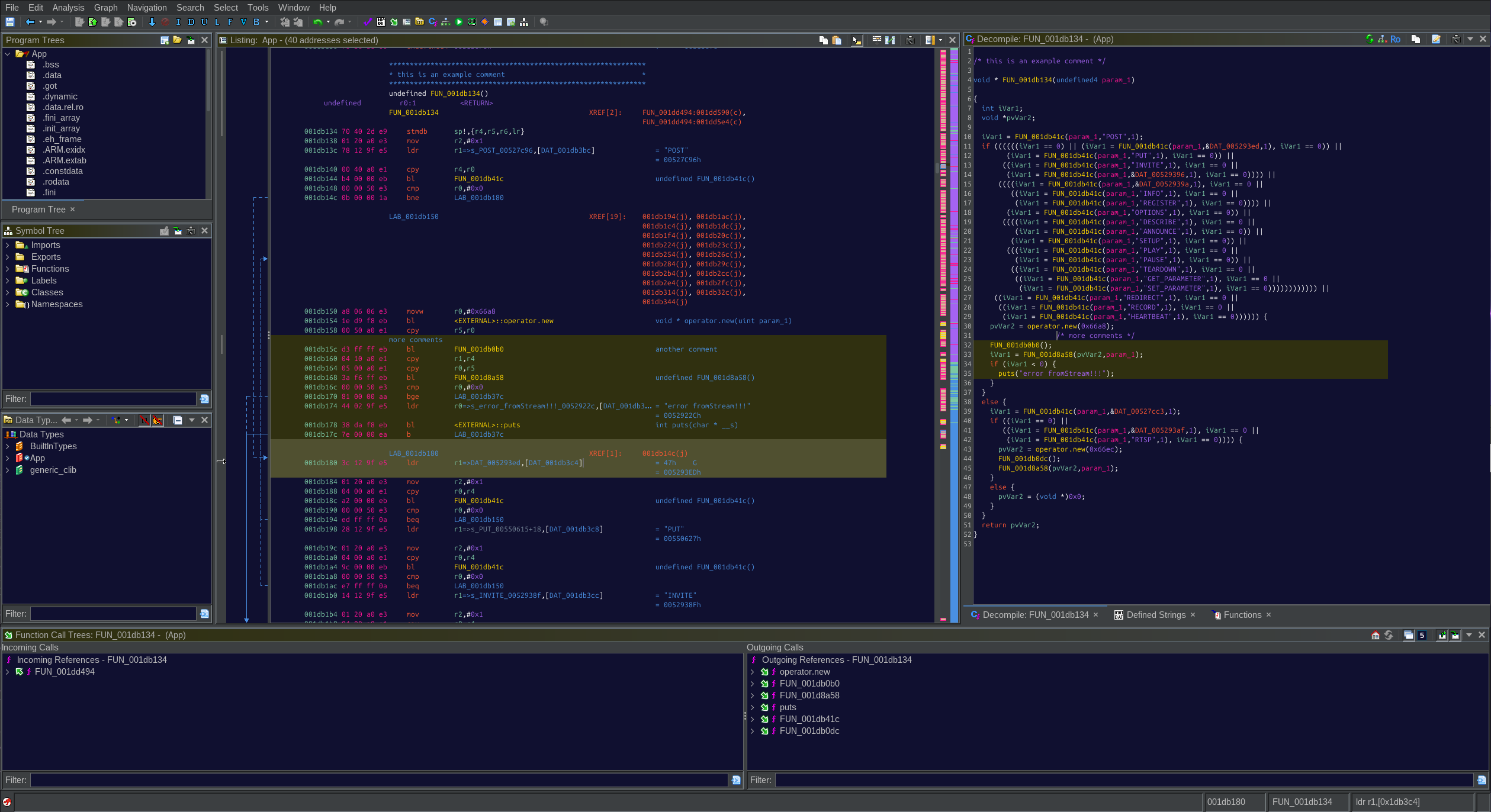Click the Save program toolbar icon

point(10,22)
